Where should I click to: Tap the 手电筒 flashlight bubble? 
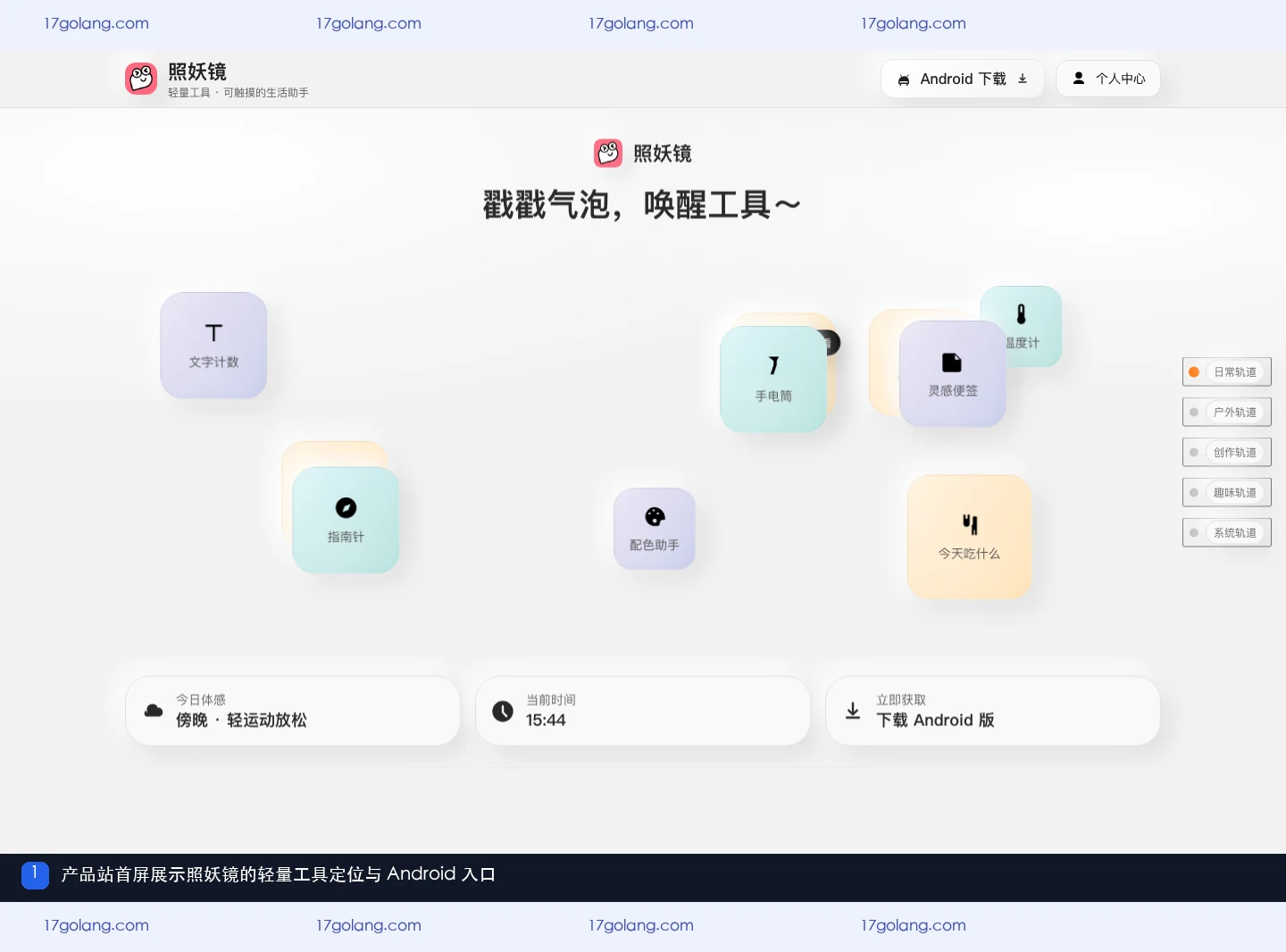[773, 380]
